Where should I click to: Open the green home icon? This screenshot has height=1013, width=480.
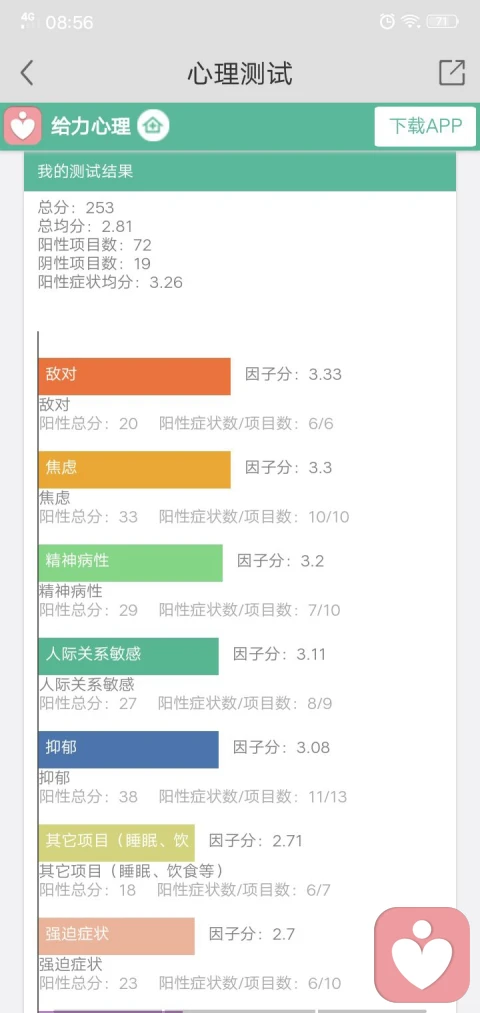pyautogui.click(x=153, y=126)
